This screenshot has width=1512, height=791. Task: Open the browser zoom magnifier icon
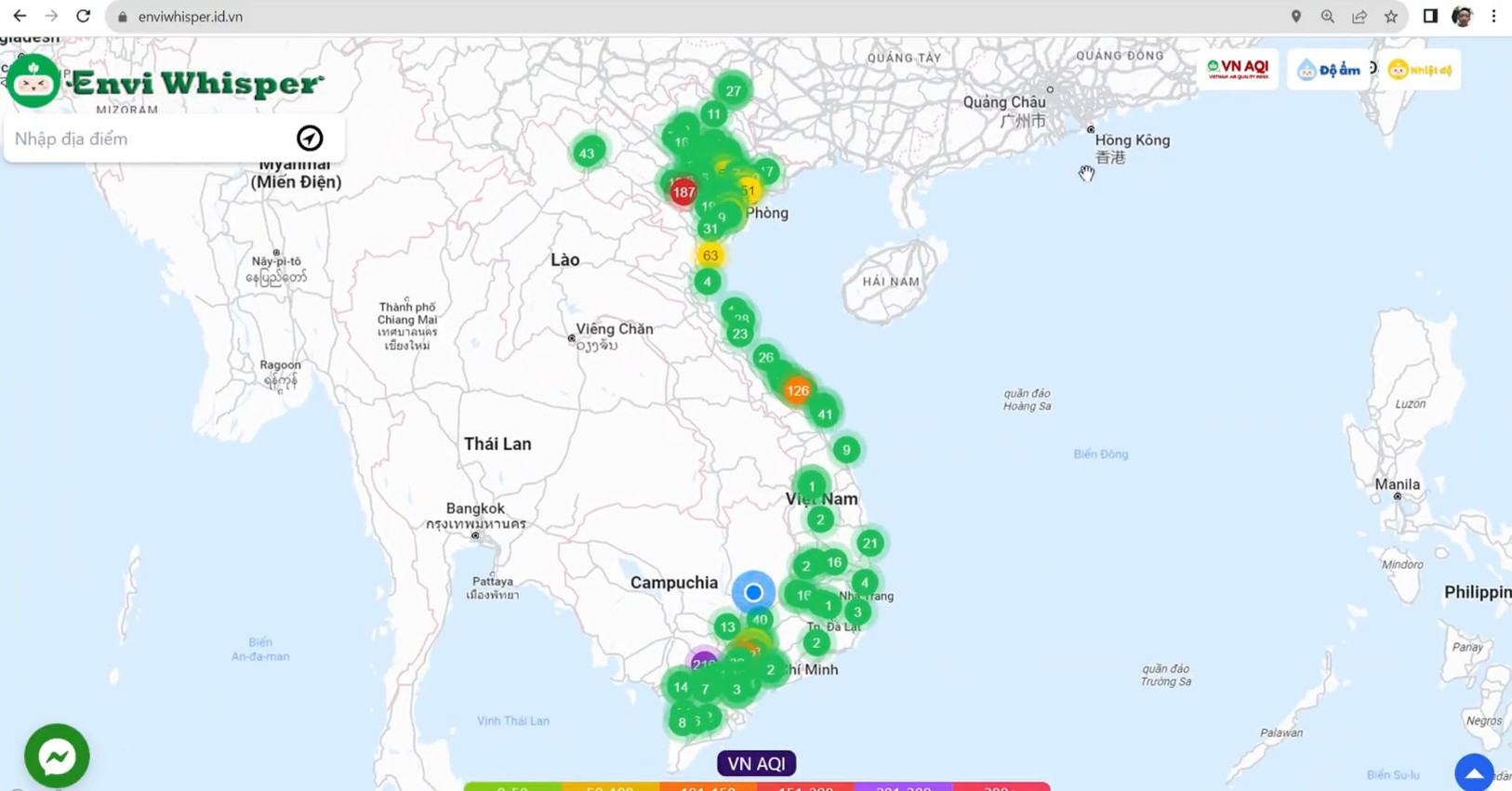[1327, 16]
